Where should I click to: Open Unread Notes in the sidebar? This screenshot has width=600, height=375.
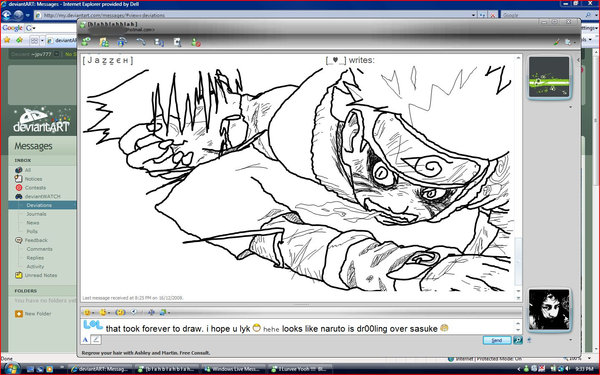click(x=36, y=275)
